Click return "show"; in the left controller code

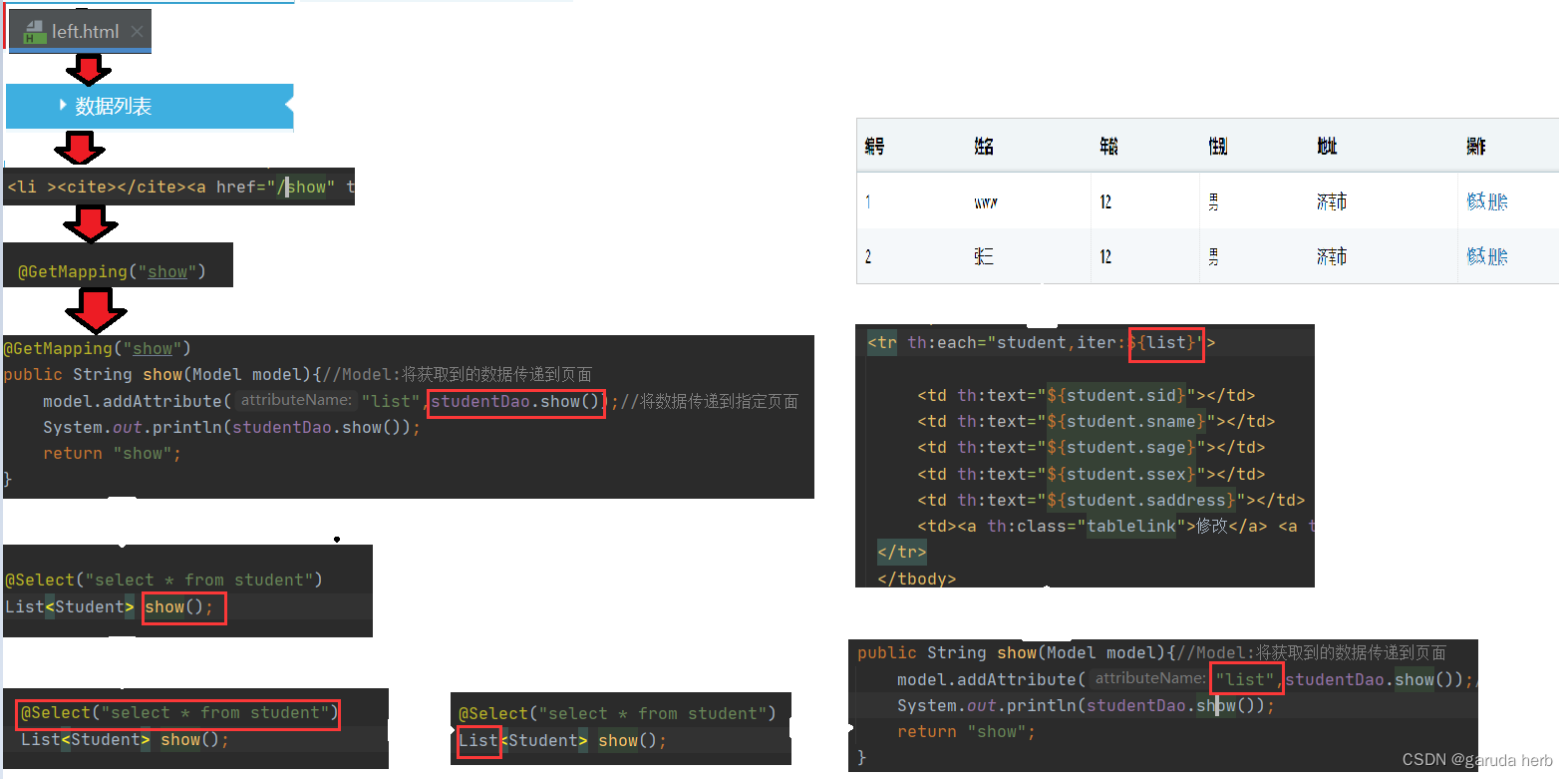pyautogui.click(x=112, y=453)
